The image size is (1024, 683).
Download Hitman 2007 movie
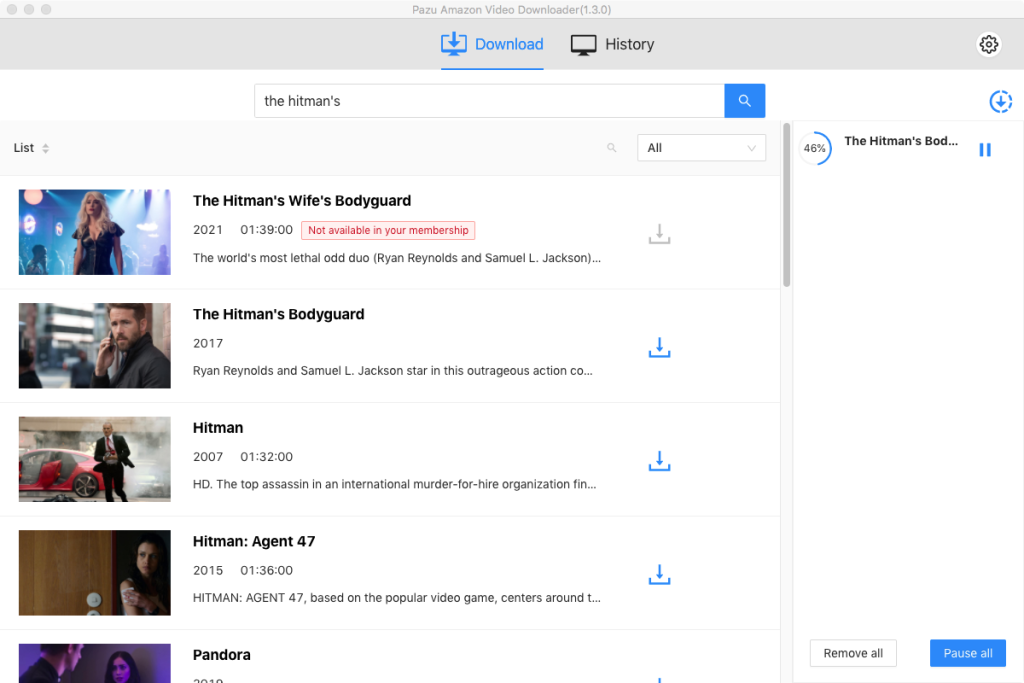pyautogui.click(x=660, y=460)
